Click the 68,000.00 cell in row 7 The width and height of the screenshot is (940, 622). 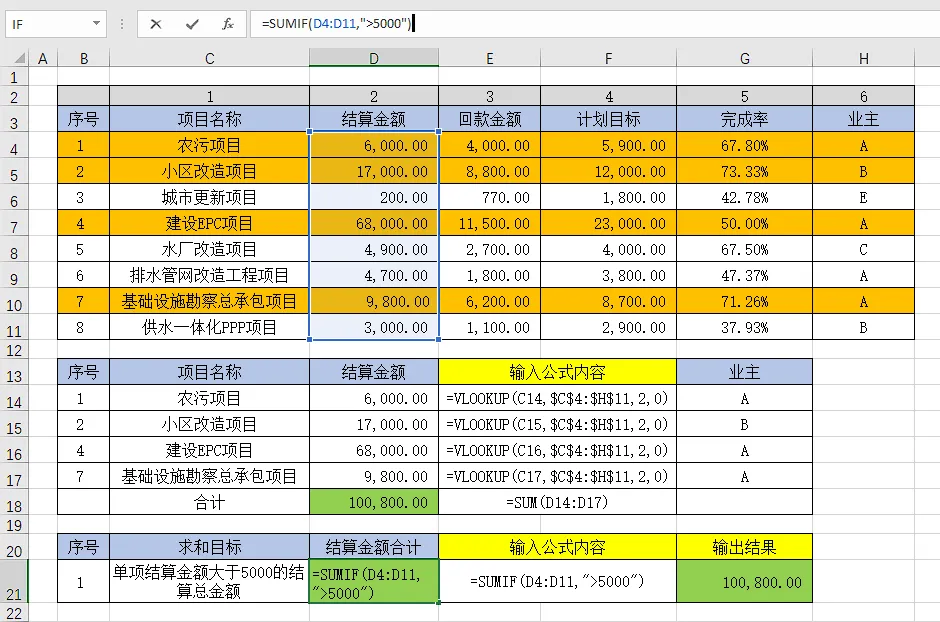(x=374, y=224)
